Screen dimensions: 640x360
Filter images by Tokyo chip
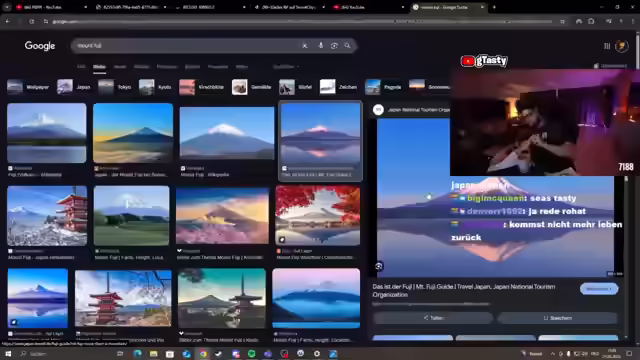tap(115, 87)
